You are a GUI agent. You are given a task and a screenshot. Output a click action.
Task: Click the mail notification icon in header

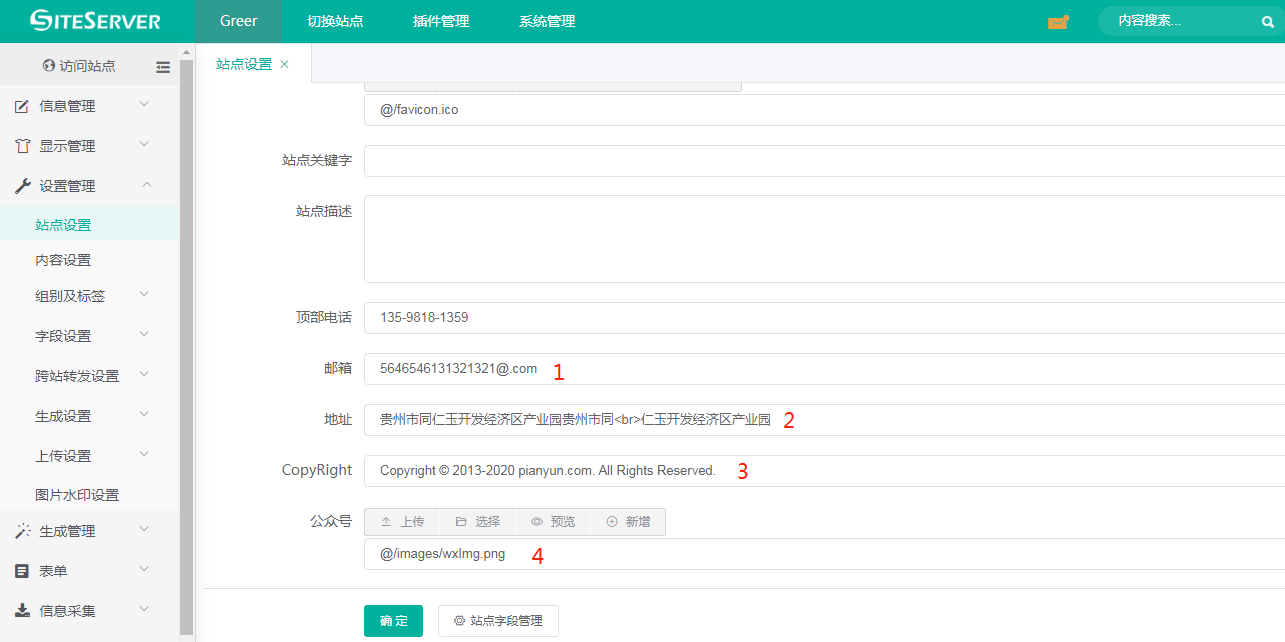coord(1057,22)
